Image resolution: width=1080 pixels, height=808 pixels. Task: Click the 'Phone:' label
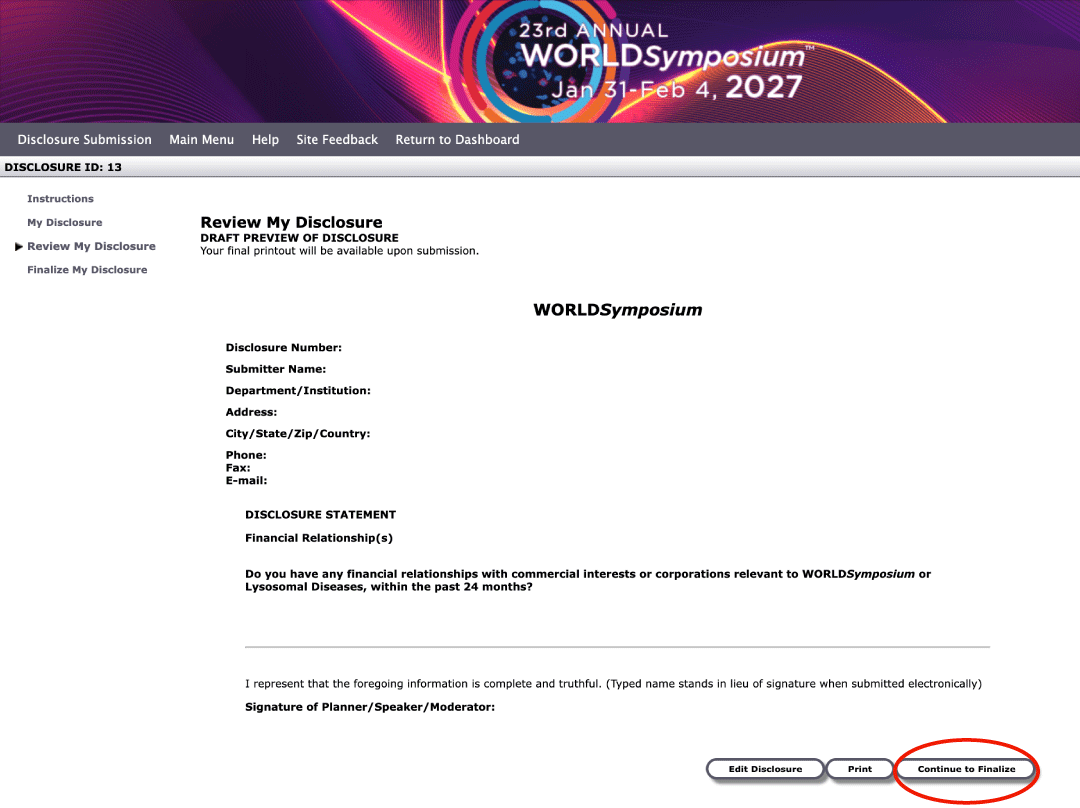click(246, 455)
